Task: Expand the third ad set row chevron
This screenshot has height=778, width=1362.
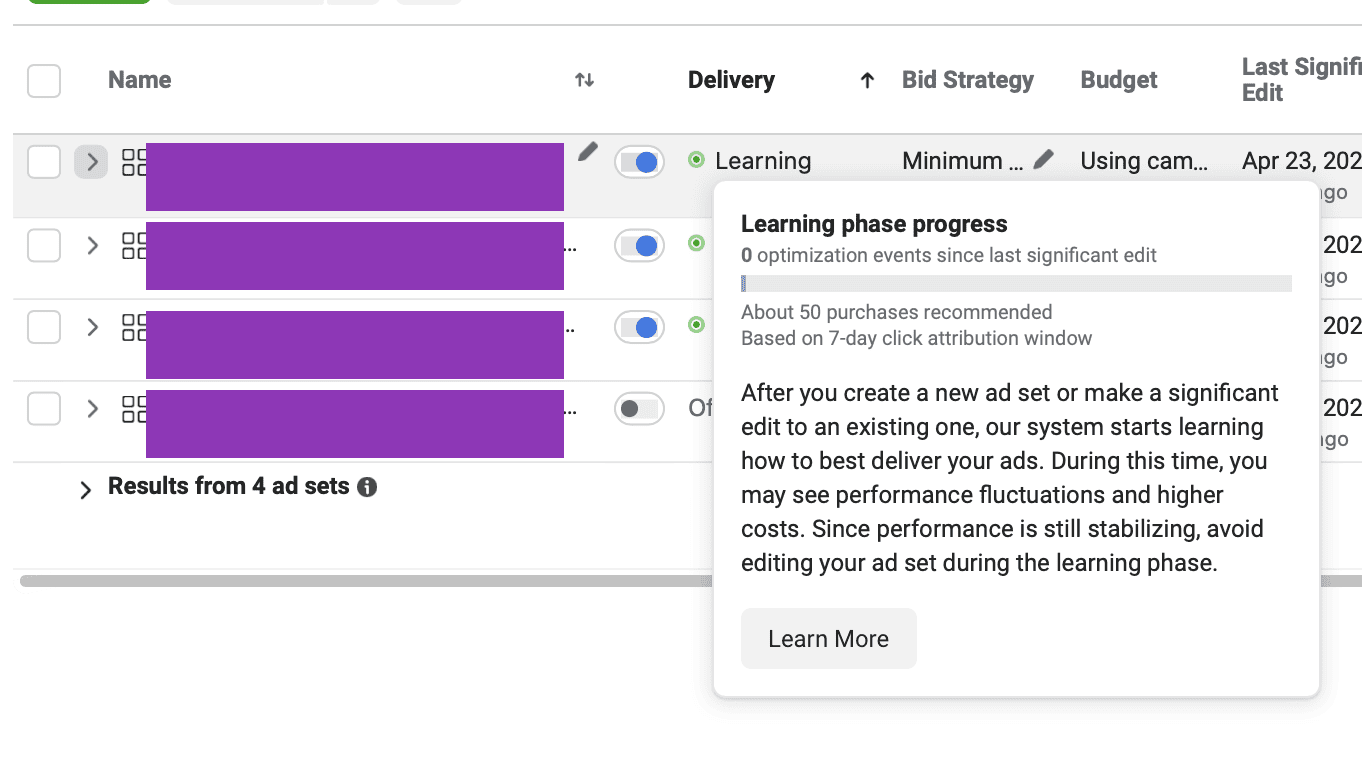Action: (x=92, y=327)
